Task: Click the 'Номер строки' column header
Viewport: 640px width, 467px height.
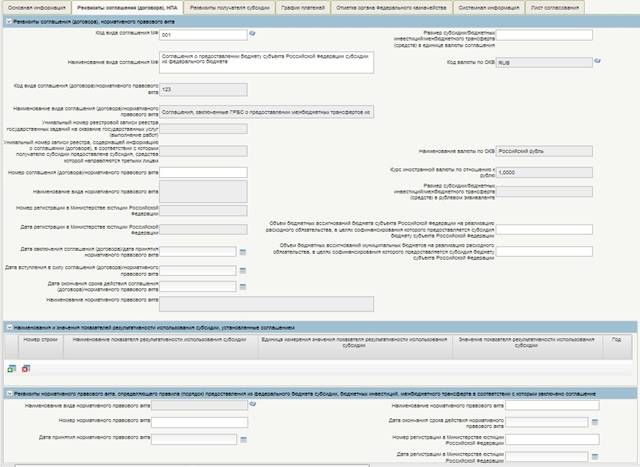Action: [41, 340]
